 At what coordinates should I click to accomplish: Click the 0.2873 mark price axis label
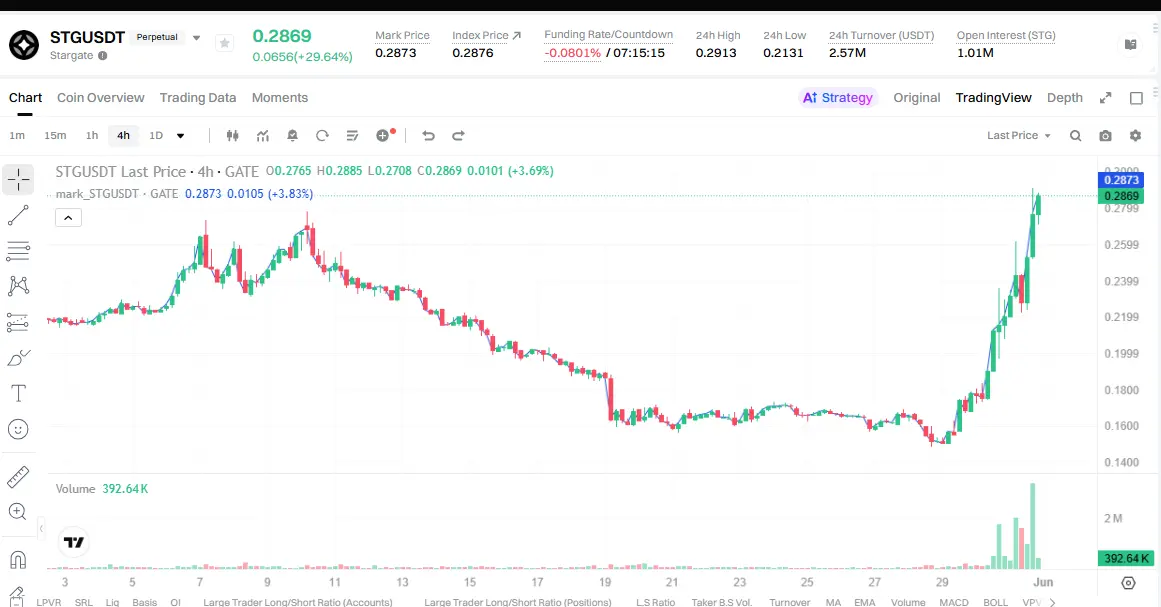(1121, 180)
